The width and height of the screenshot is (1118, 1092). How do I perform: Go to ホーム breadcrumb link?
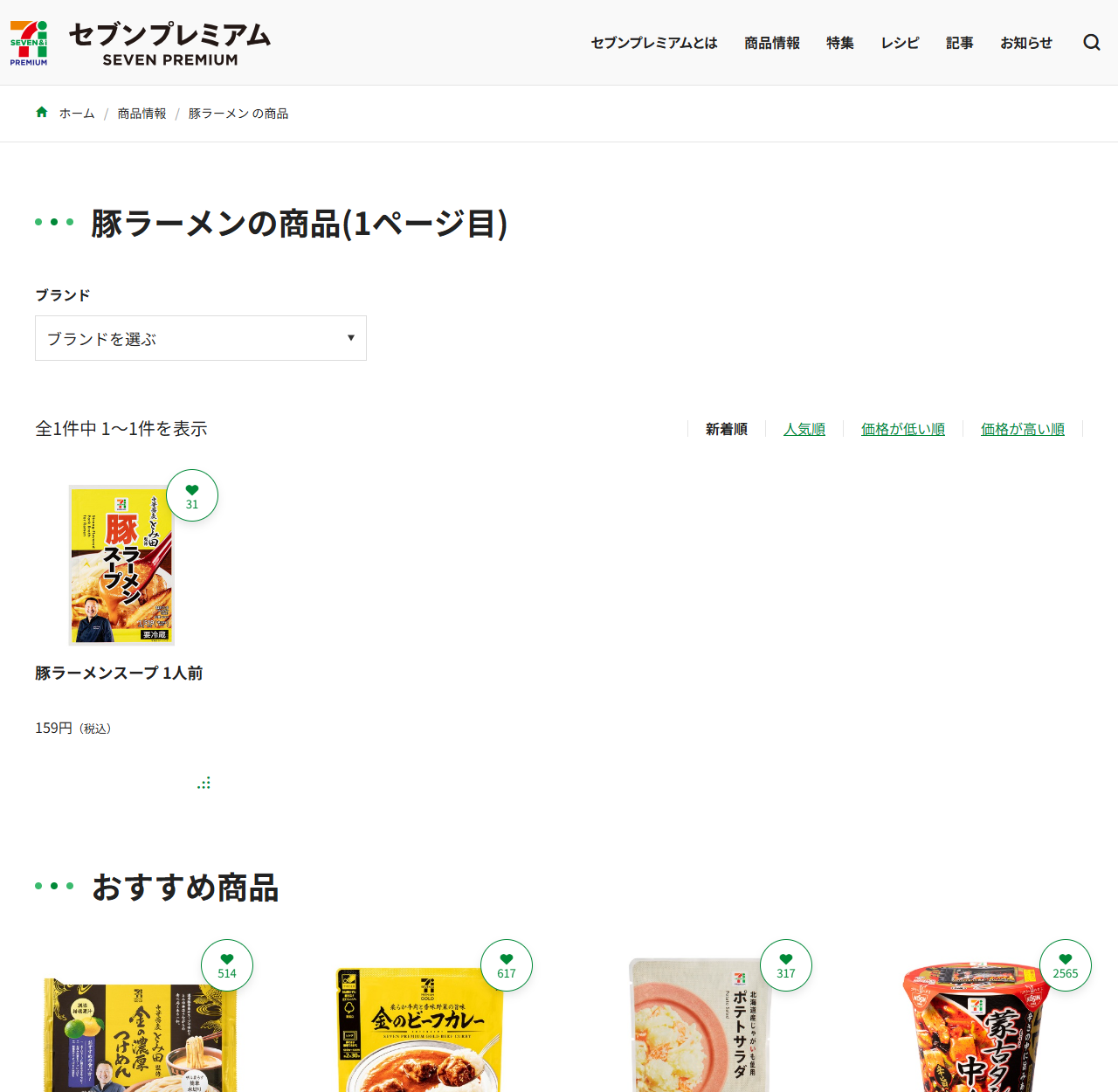(x=77, y=114)
